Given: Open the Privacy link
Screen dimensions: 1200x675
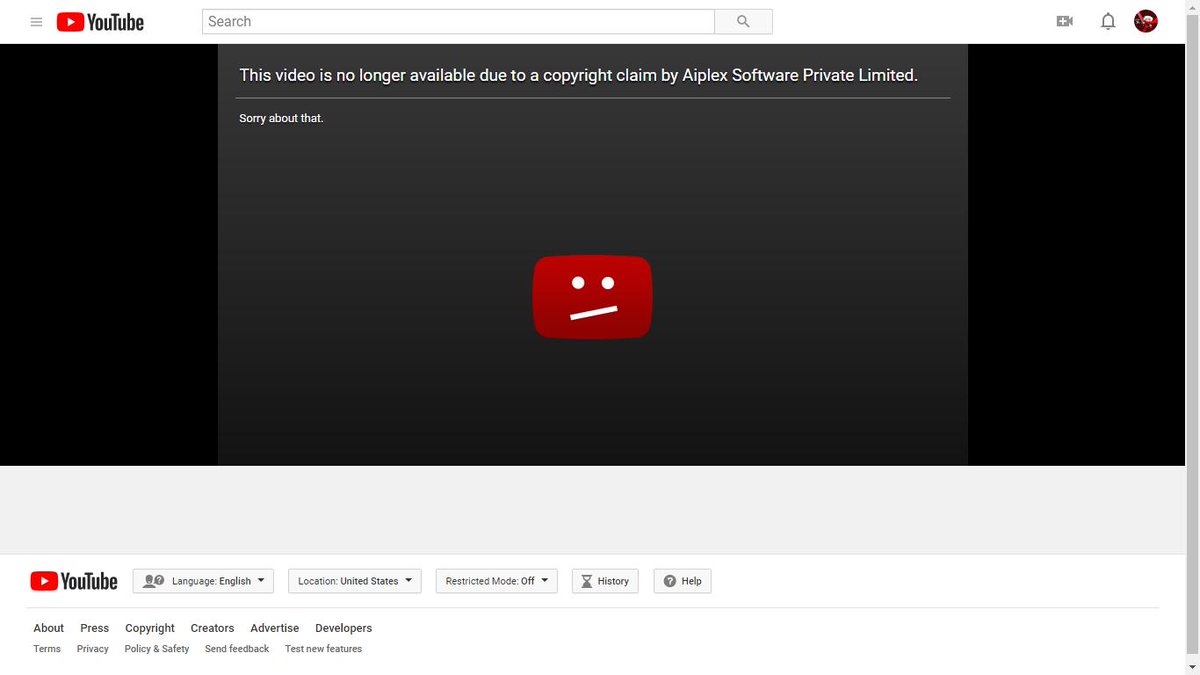Looking at the screenshot, I should tap(93, 649).
